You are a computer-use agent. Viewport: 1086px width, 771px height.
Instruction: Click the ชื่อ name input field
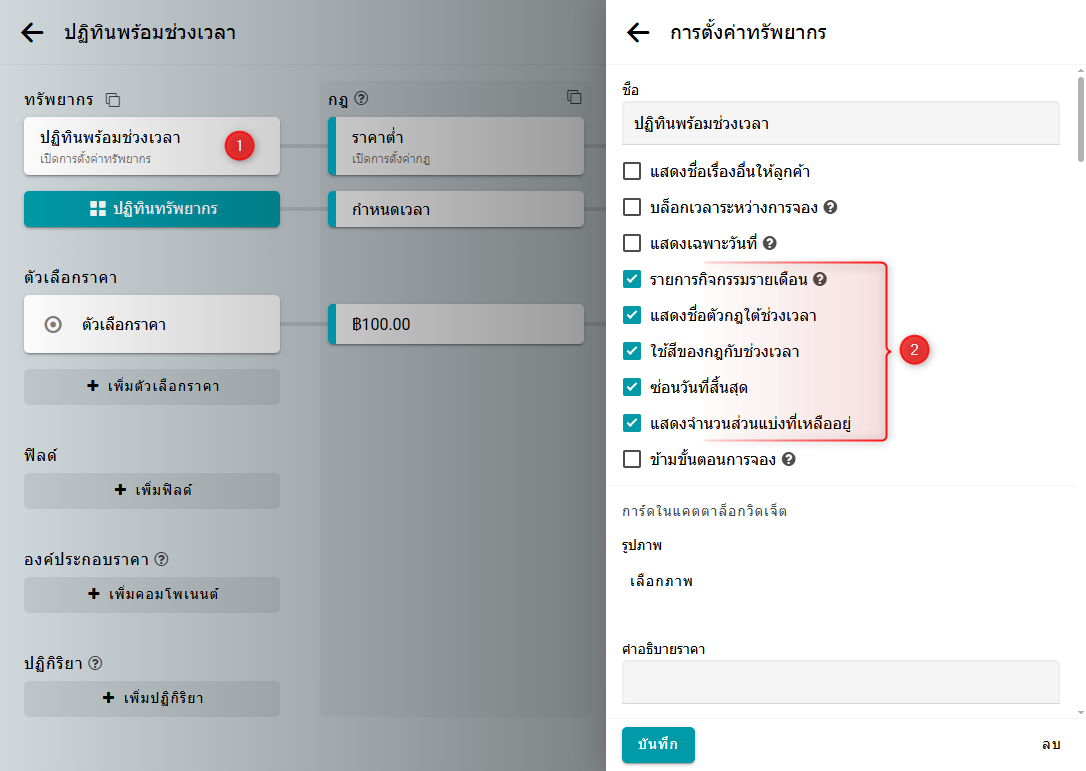pos(840,124)
